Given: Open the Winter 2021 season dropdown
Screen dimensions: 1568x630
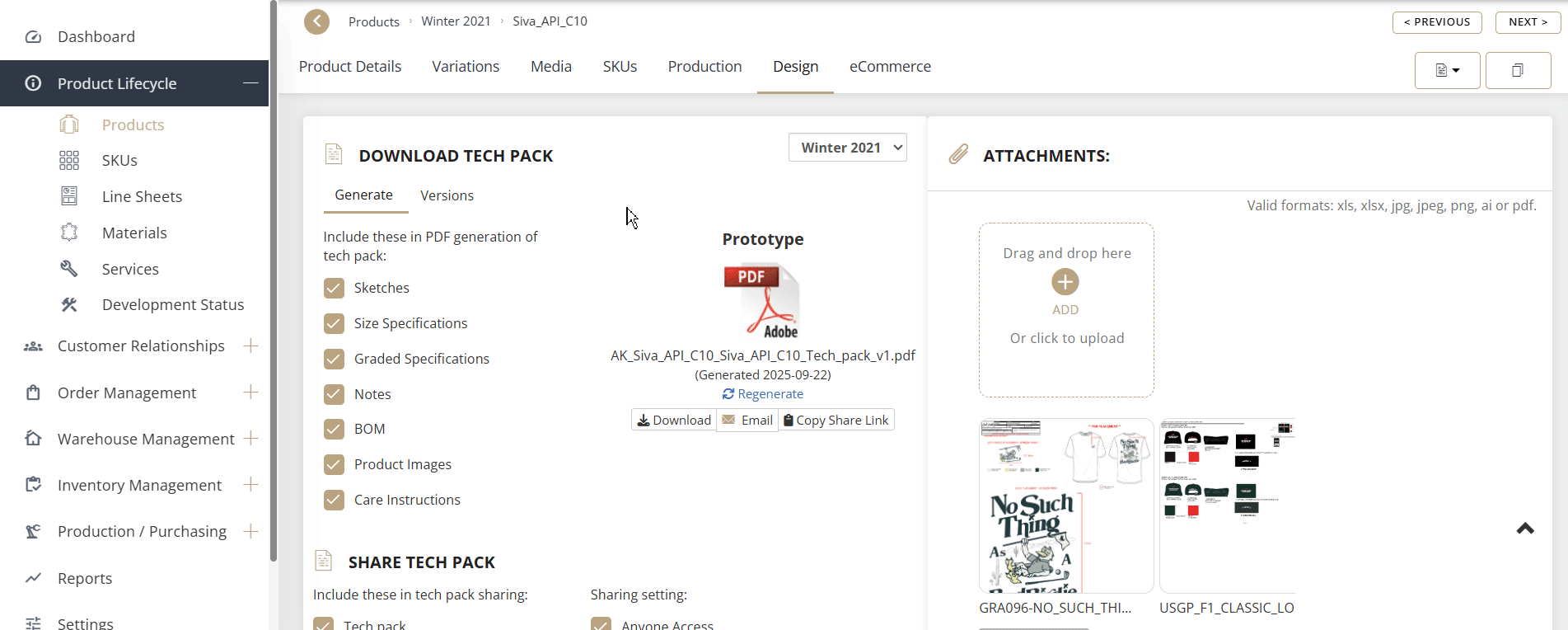Looking at the screenshot, I should coord(847,148).
